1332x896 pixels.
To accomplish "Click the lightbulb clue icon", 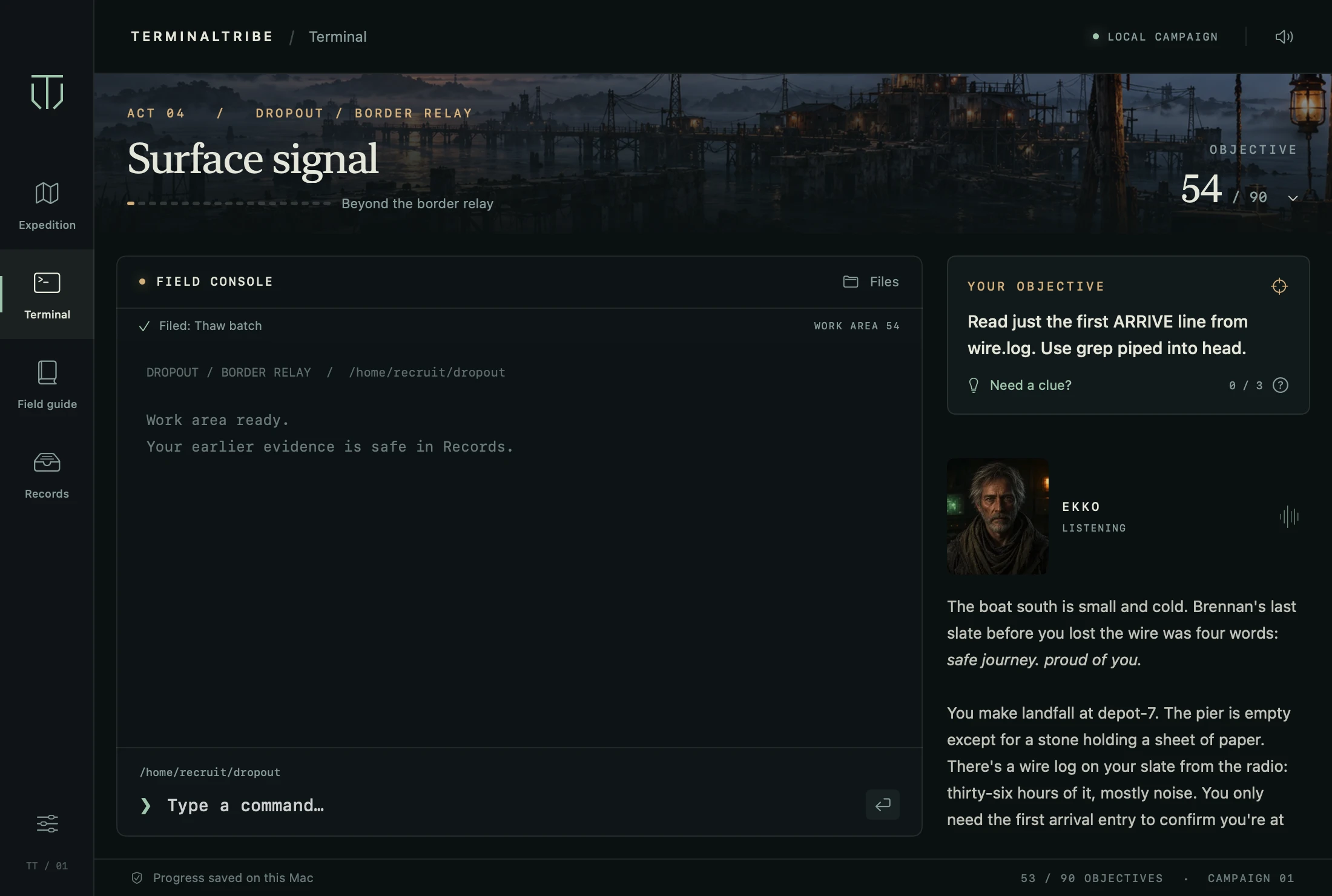I will click(974, 385).
